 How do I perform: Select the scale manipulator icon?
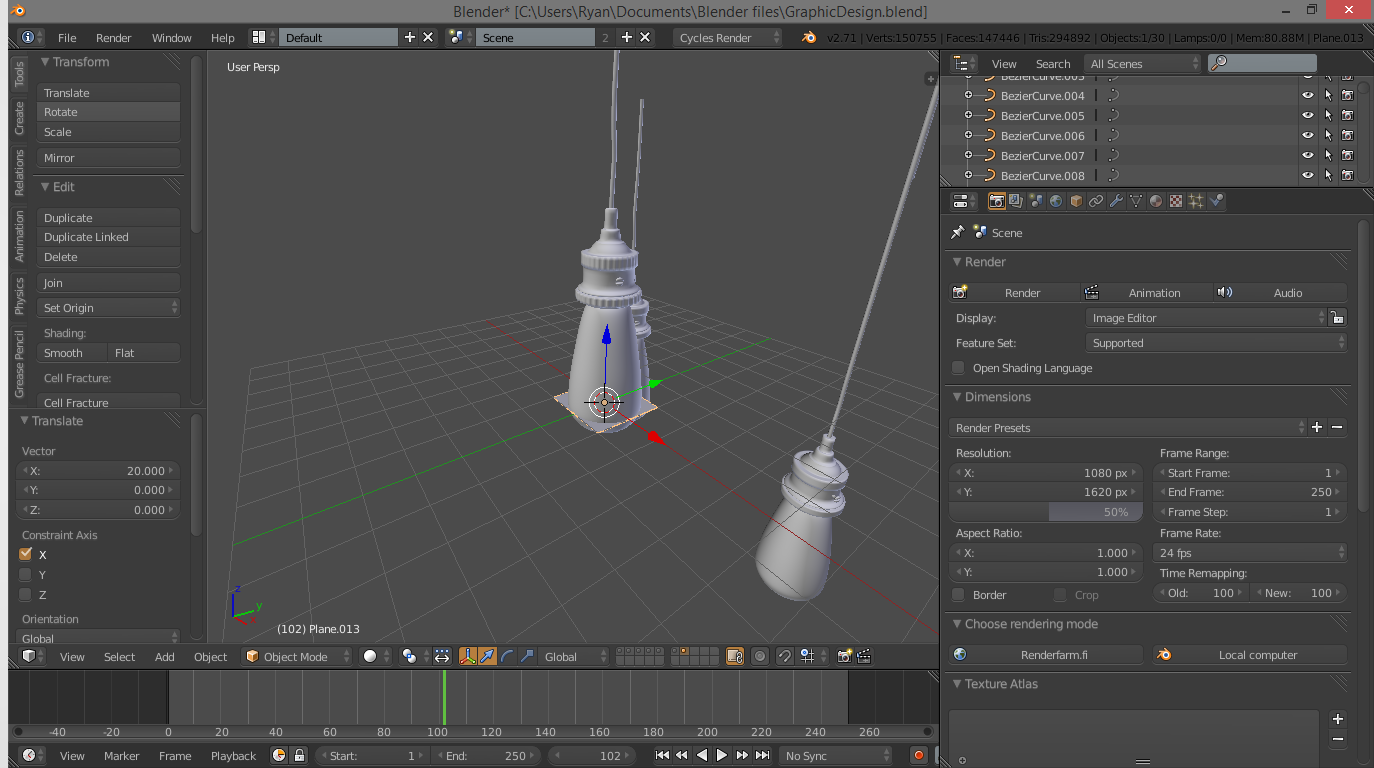pos(526,656)
